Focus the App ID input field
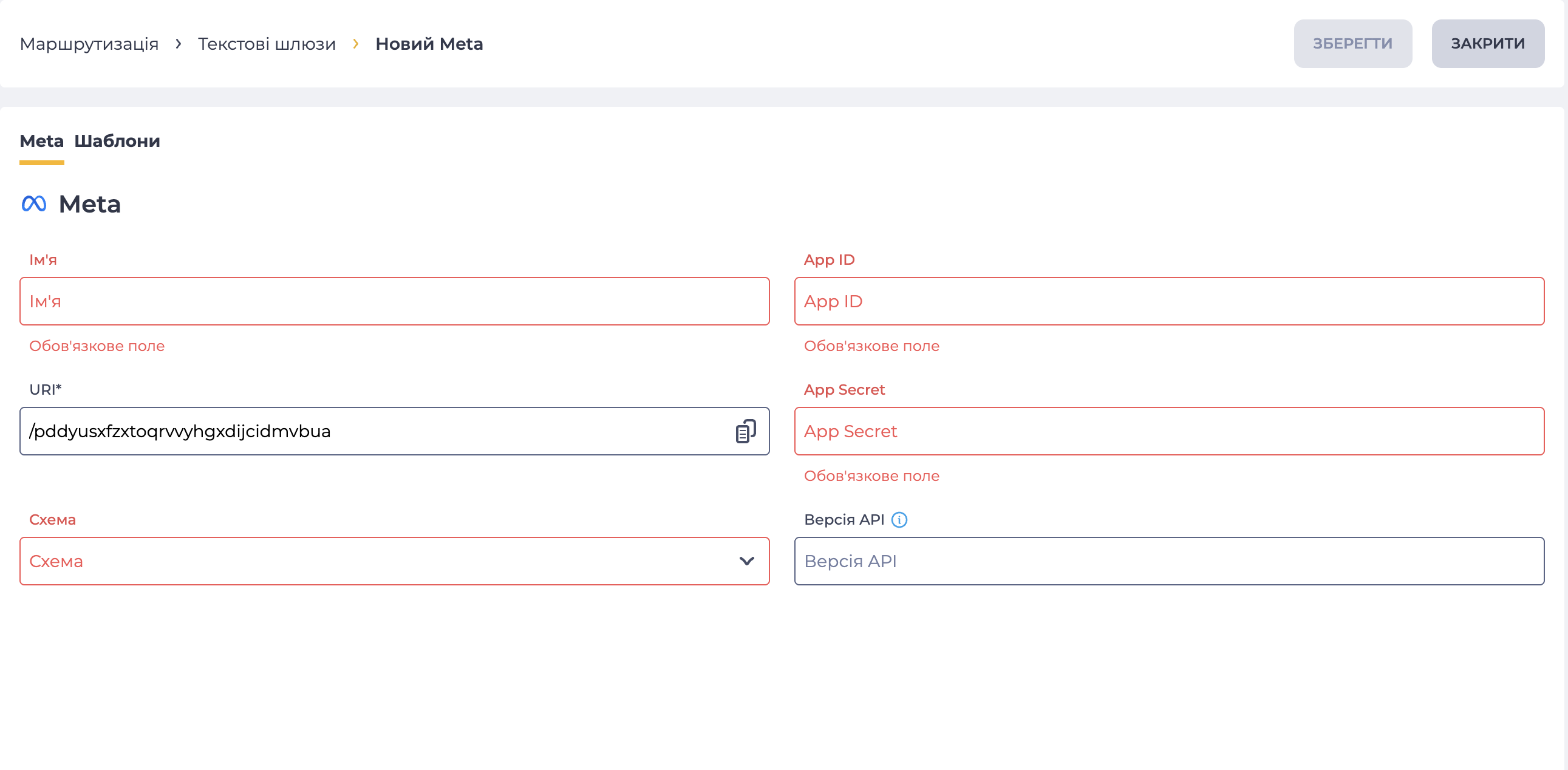The width and height of the screenshot is (1568, 770). point(1169,301)
